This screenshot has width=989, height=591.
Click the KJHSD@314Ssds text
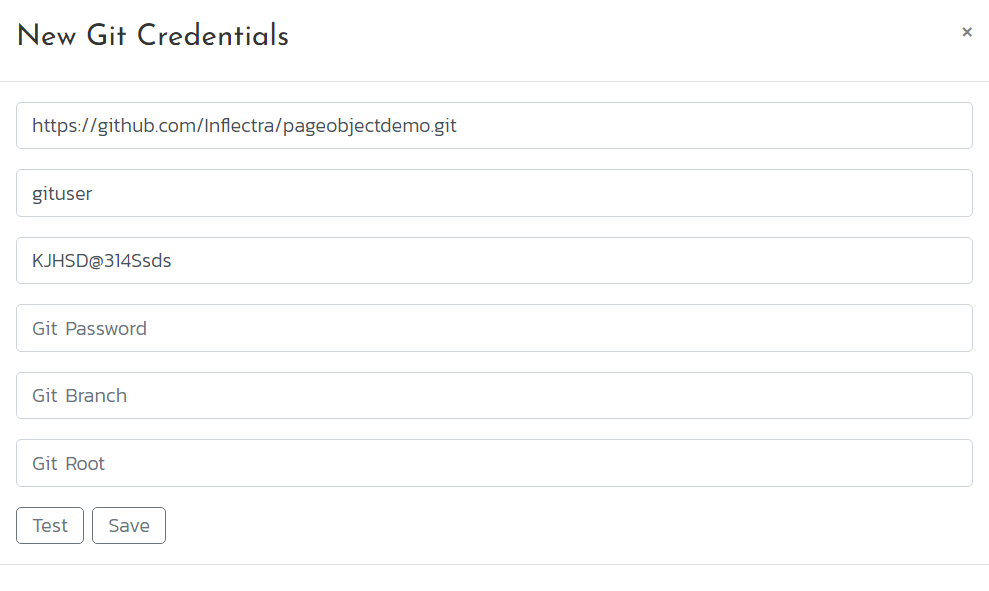pos(101,261)
